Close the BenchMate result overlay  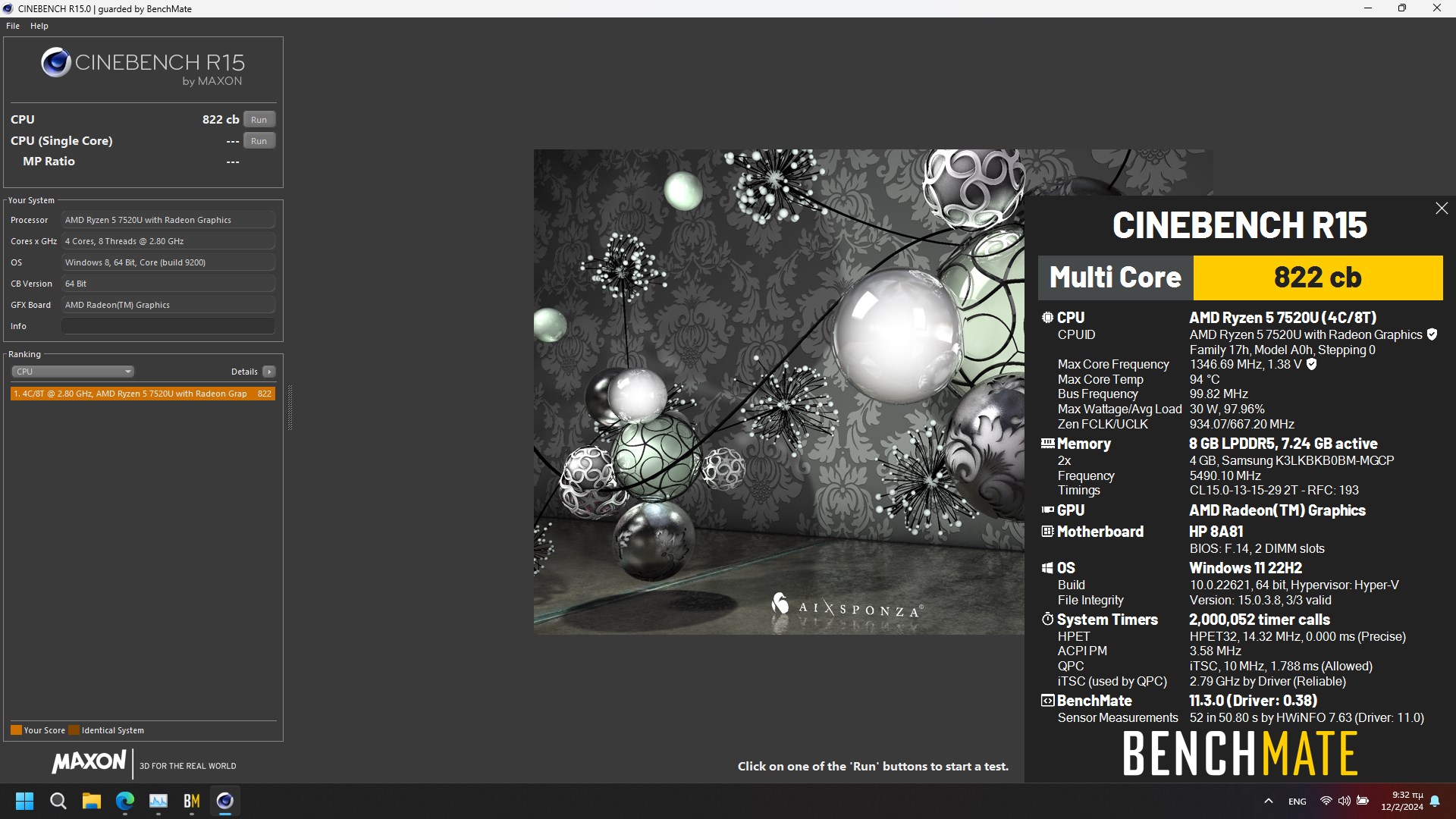1442,209
